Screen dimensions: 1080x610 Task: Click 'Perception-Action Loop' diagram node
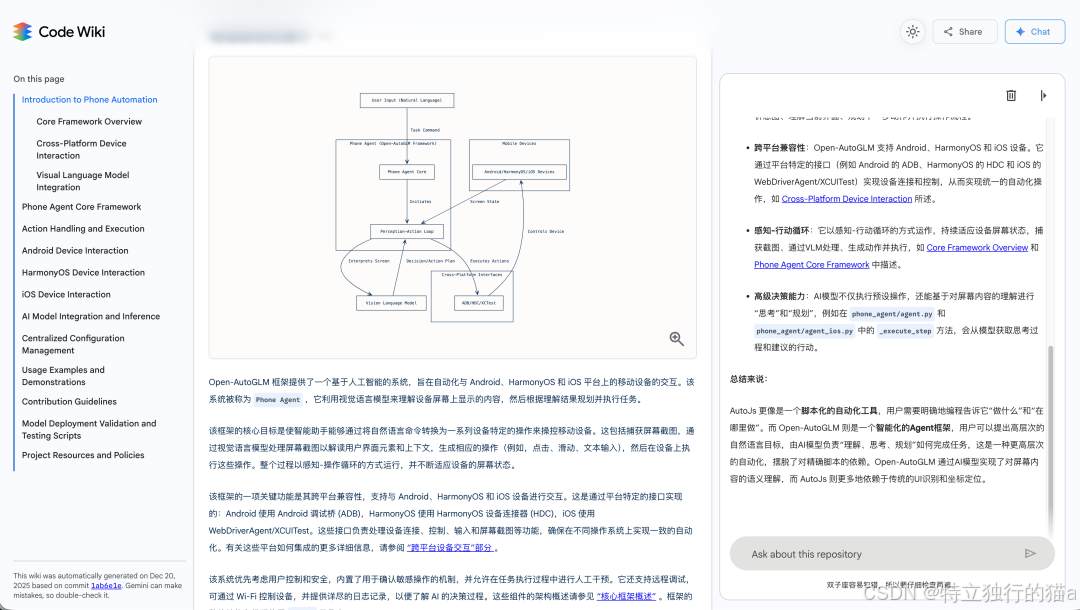[407, 231]
